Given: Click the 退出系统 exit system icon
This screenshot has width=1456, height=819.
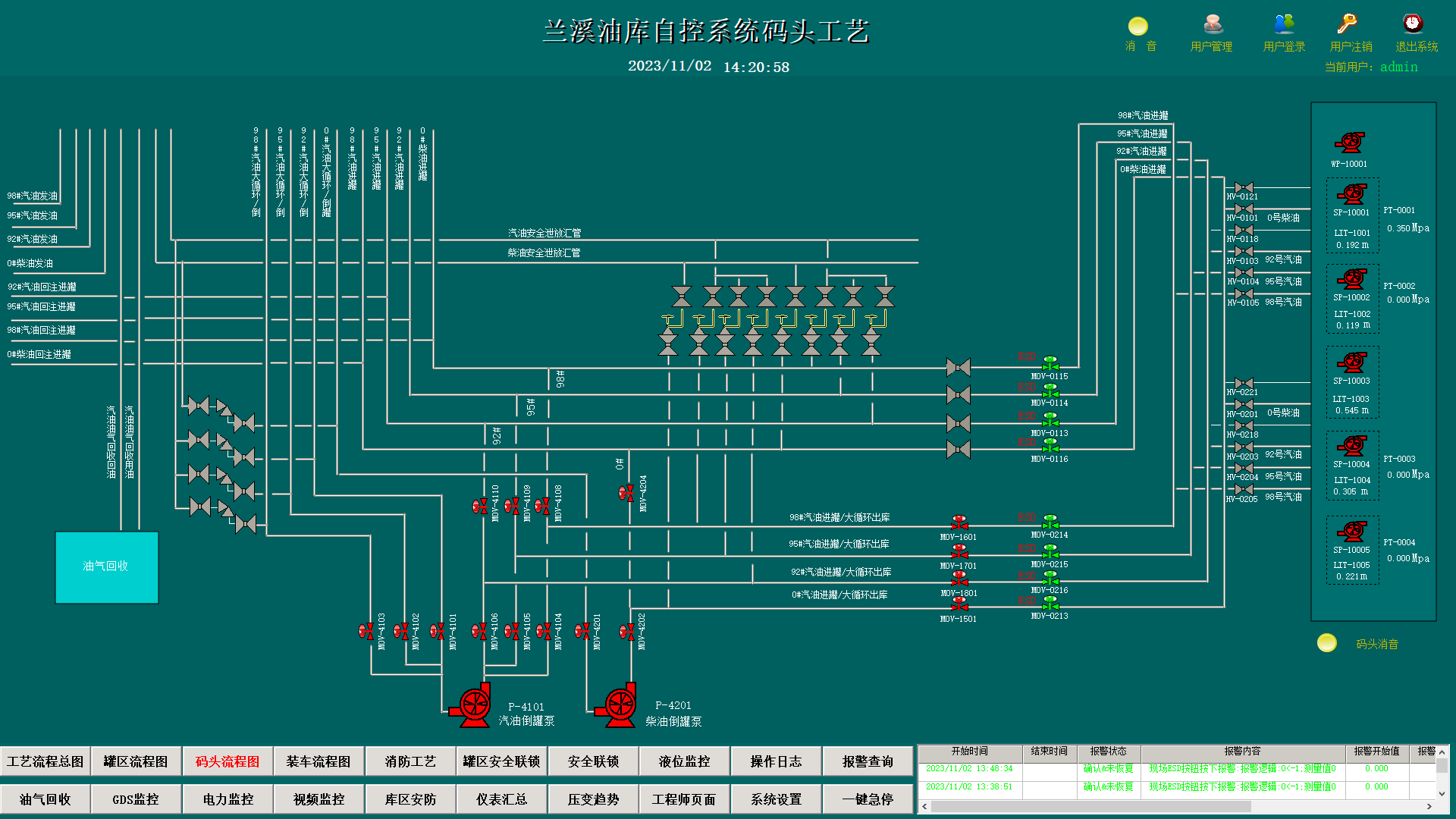Looking at the screenshot, I should coord(1412,25).
